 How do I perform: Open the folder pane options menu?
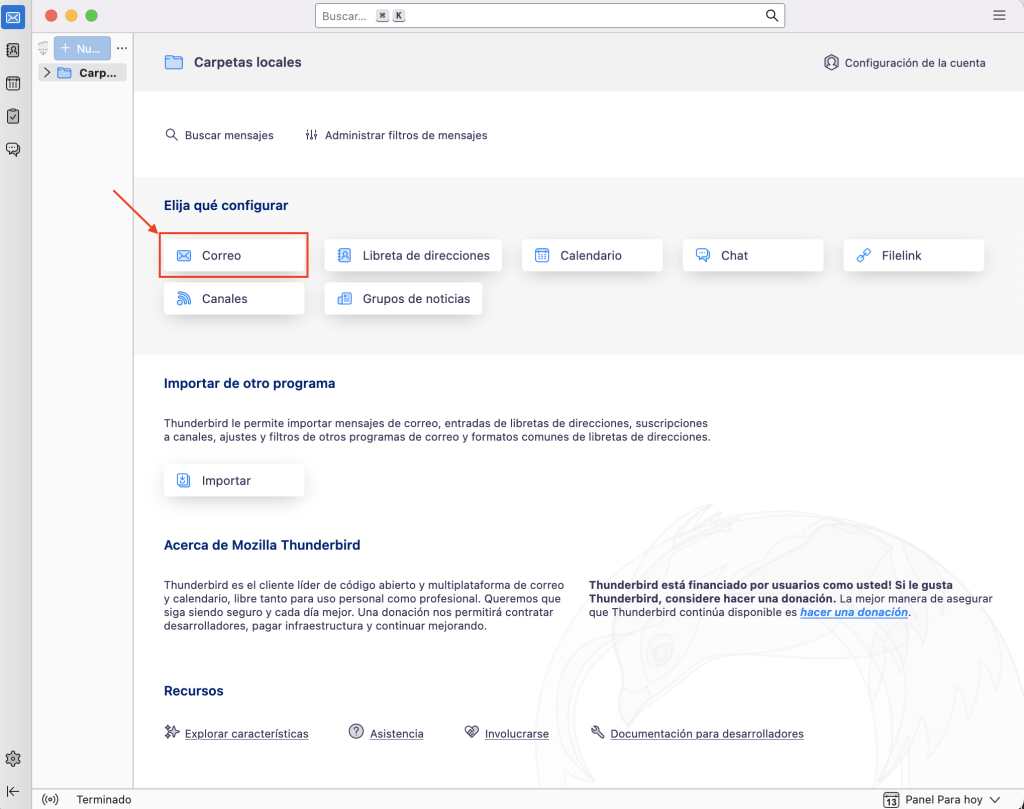pyautogui.click(x=122, y=48)
